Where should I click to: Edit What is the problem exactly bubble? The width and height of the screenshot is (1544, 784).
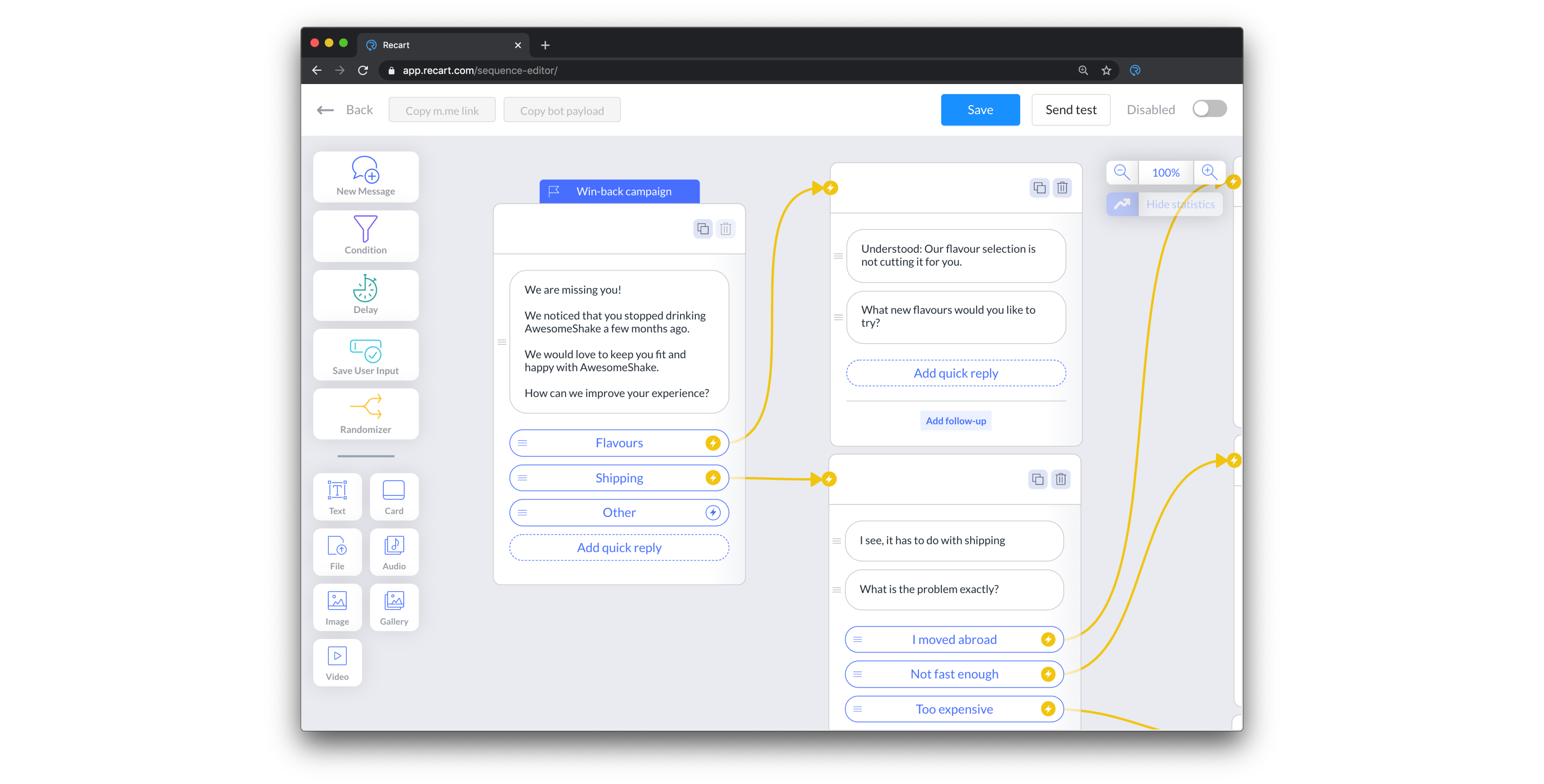tap(954, 589)
